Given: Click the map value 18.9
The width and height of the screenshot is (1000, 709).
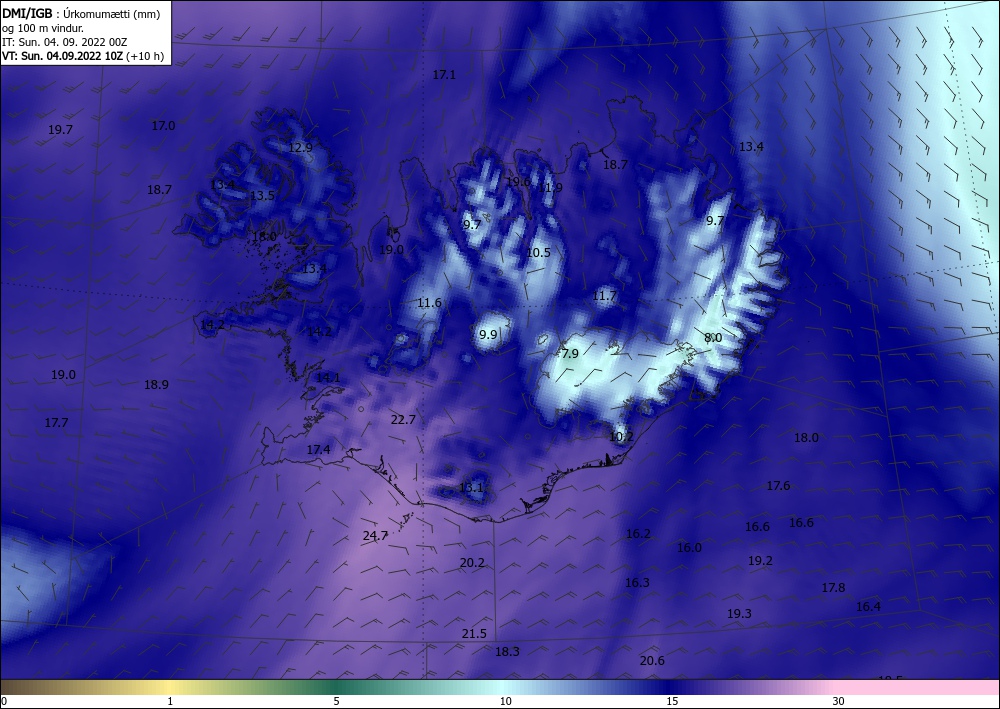Looking at the screenshot, I should click(156, 384).
